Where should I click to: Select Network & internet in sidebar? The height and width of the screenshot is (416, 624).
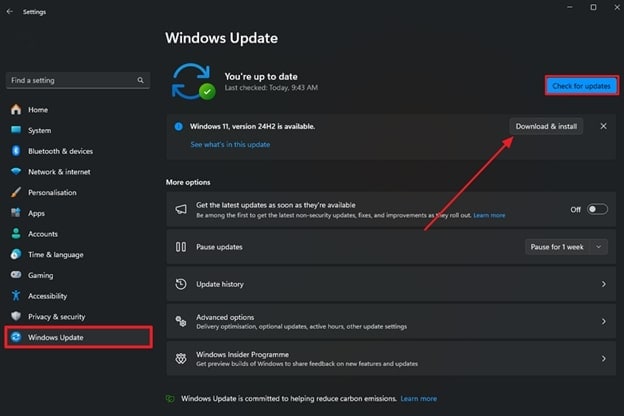(x=78, y=172)
